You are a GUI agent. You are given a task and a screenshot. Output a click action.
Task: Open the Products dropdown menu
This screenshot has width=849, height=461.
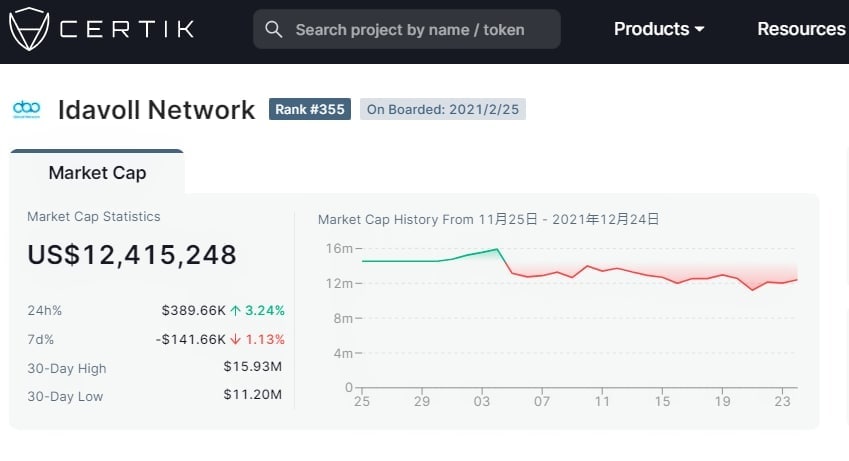[x=659, y=29]
